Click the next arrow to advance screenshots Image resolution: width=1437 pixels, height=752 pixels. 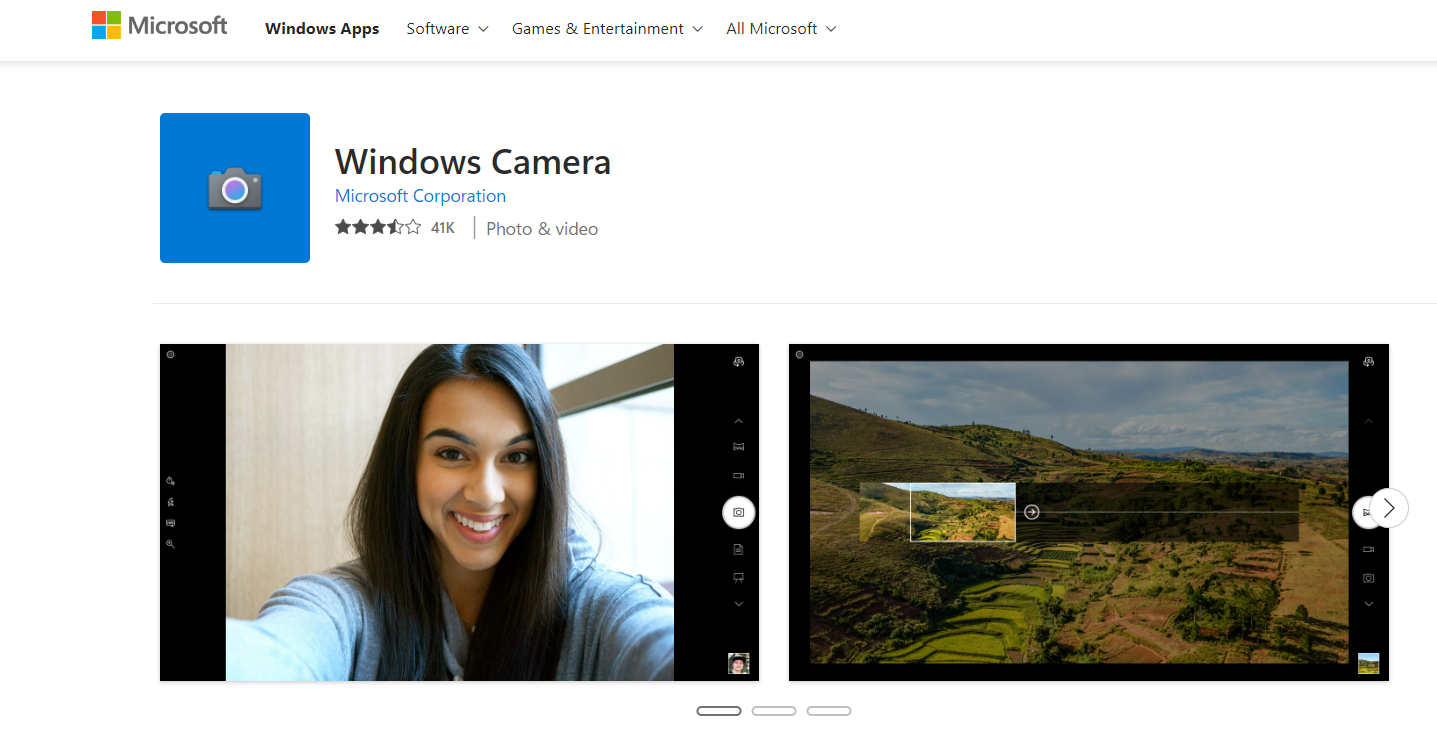[1389, 508]
